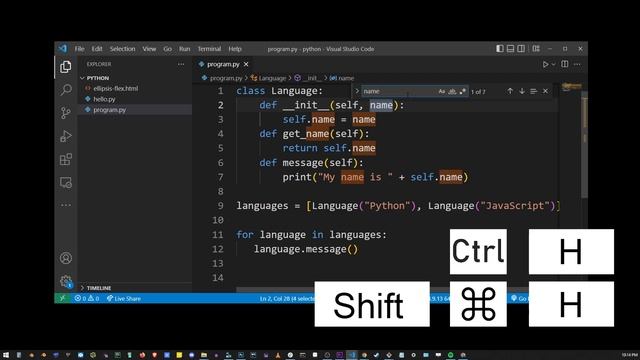Show additional views ellipsis in activity bar

point(66,205)
